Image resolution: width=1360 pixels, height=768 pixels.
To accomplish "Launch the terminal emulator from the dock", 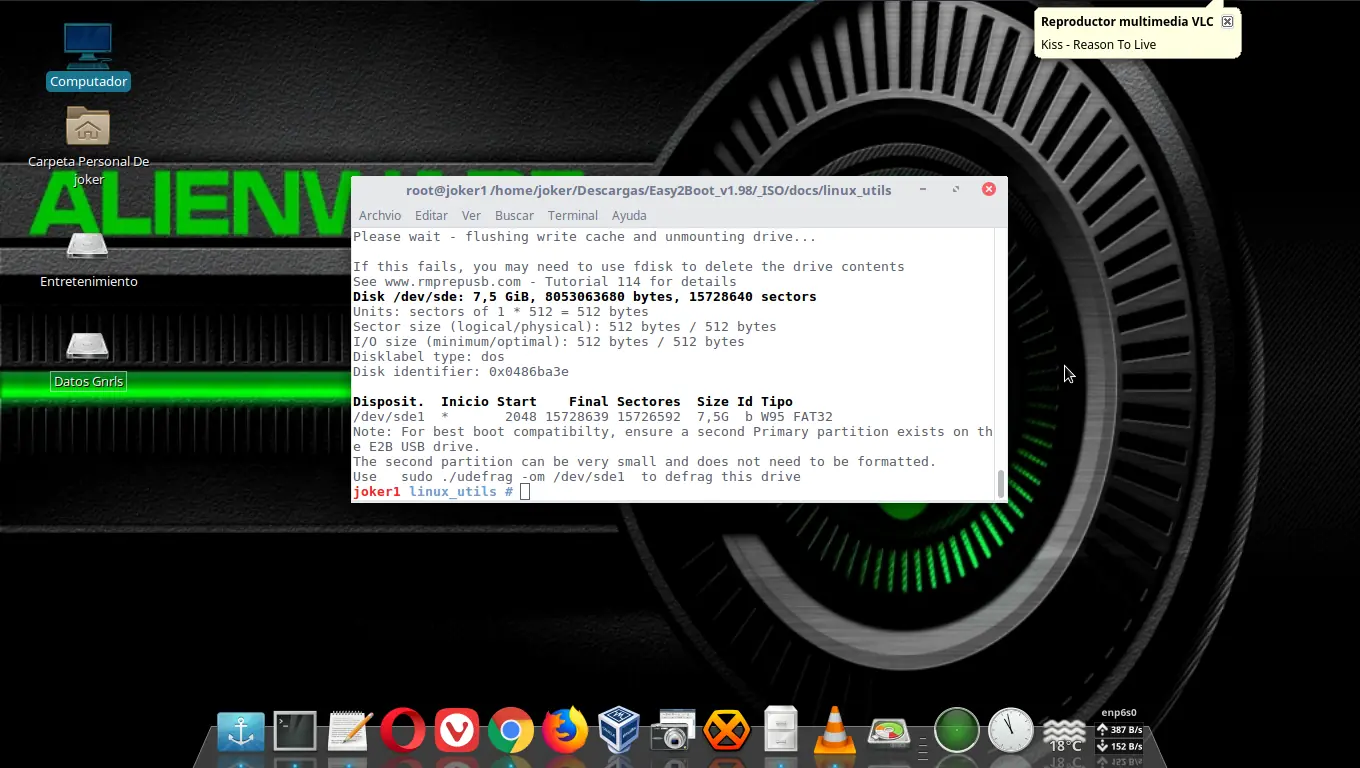I will click(x=294, y=730).
